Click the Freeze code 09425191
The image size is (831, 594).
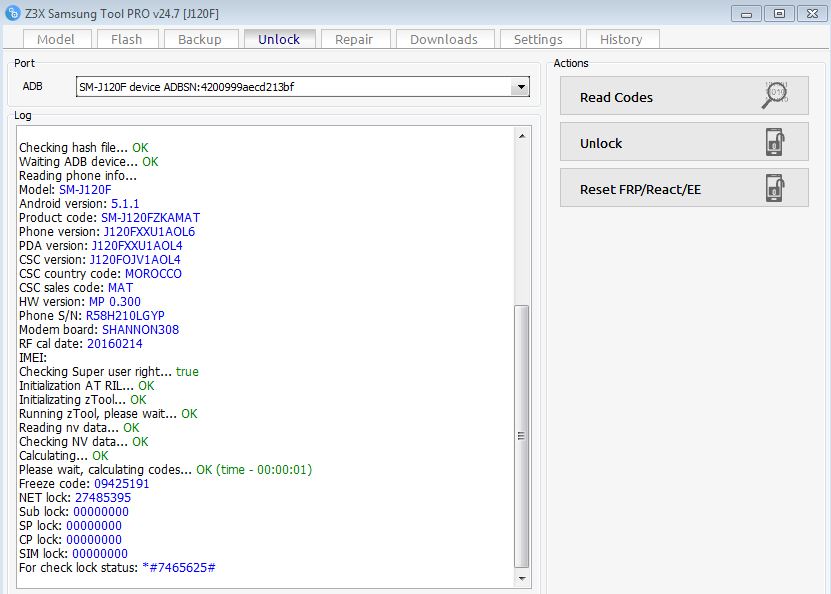click(x=122, y=484)
